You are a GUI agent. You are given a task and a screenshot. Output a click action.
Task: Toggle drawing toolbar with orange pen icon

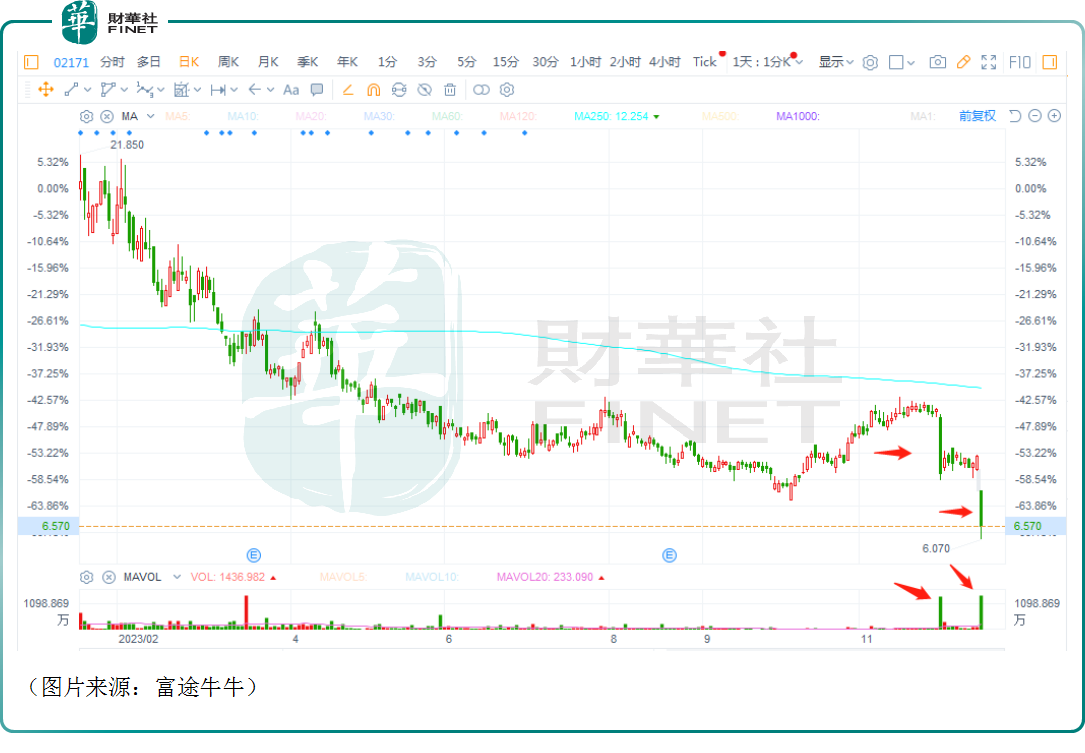tap(963, 62)
